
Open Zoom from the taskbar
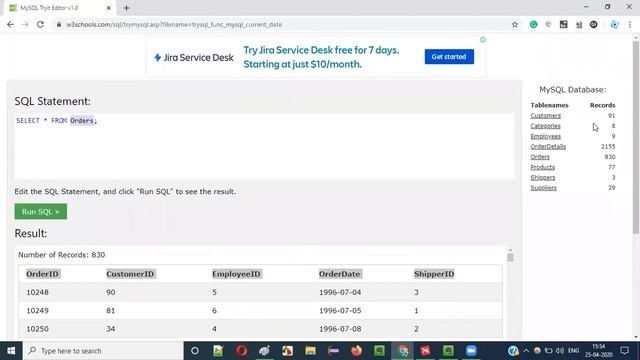[471, 351]
